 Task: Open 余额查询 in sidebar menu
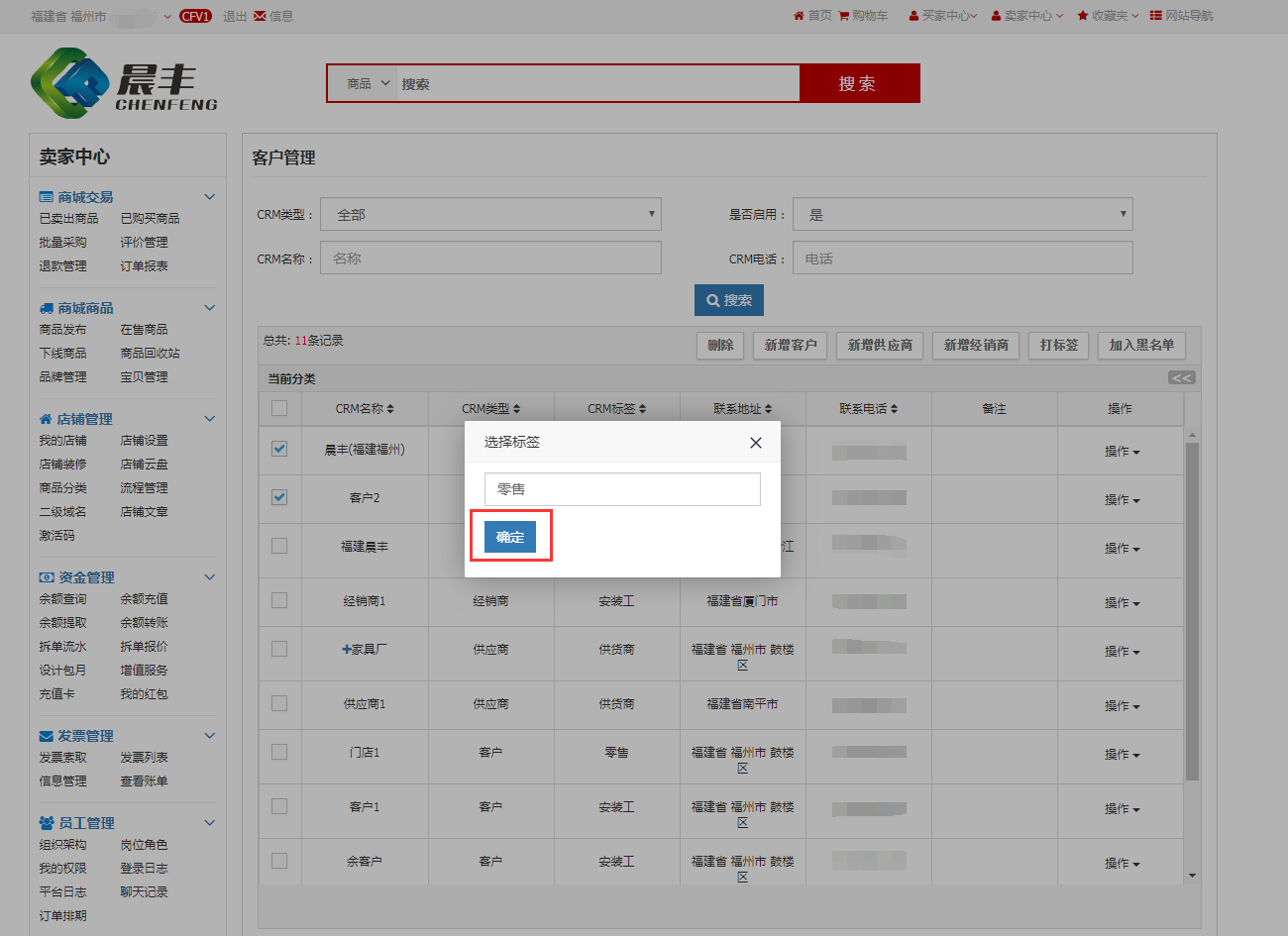coord(62,599)
